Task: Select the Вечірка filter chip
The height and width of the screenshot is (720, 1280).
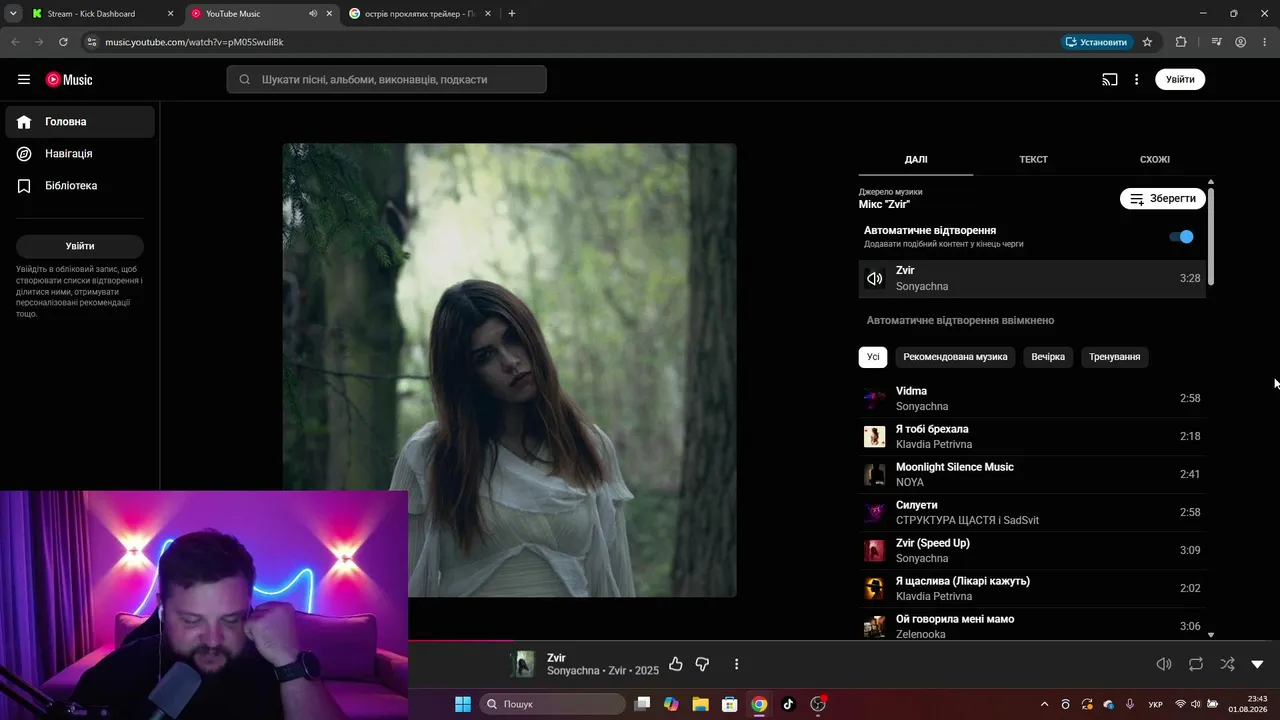Action: click(x=1048, y=357)
